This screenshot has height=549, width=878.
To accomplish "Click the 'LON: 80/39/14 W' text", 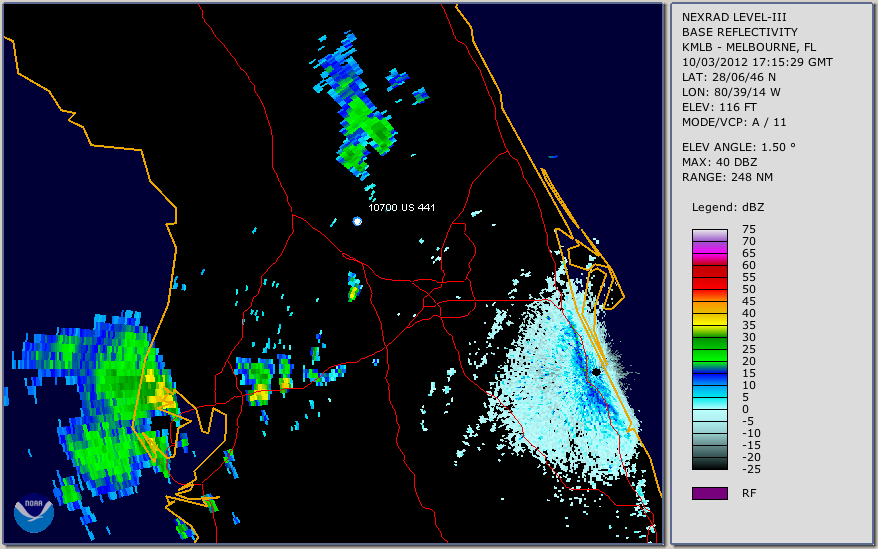I will point(731,92).
